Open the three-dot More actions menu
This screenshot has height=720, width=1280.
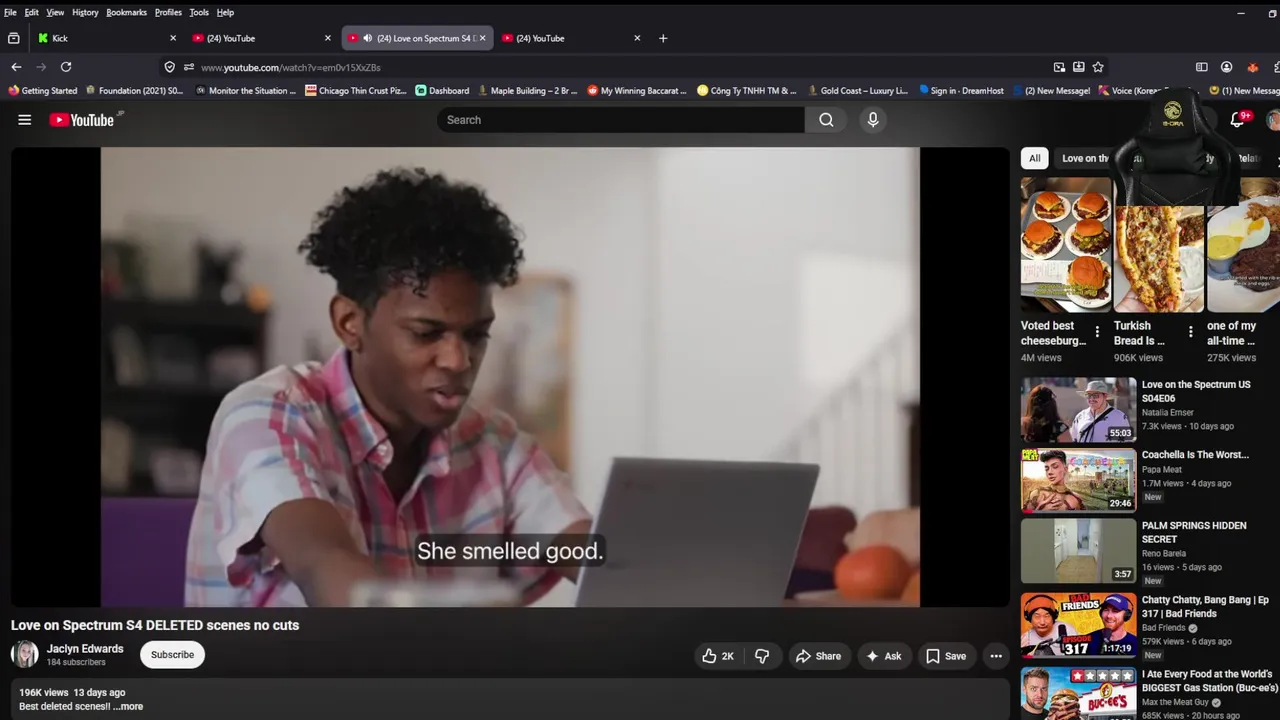(996, 656)
